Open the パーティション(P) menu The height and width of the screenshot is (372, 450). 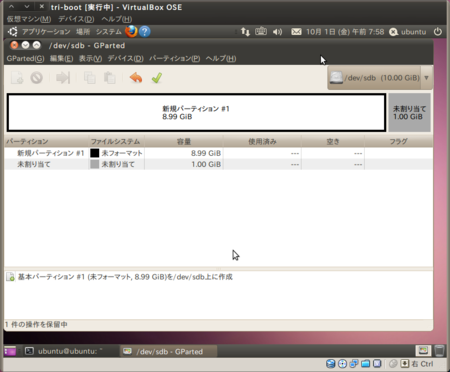click(x=174, y=58)
